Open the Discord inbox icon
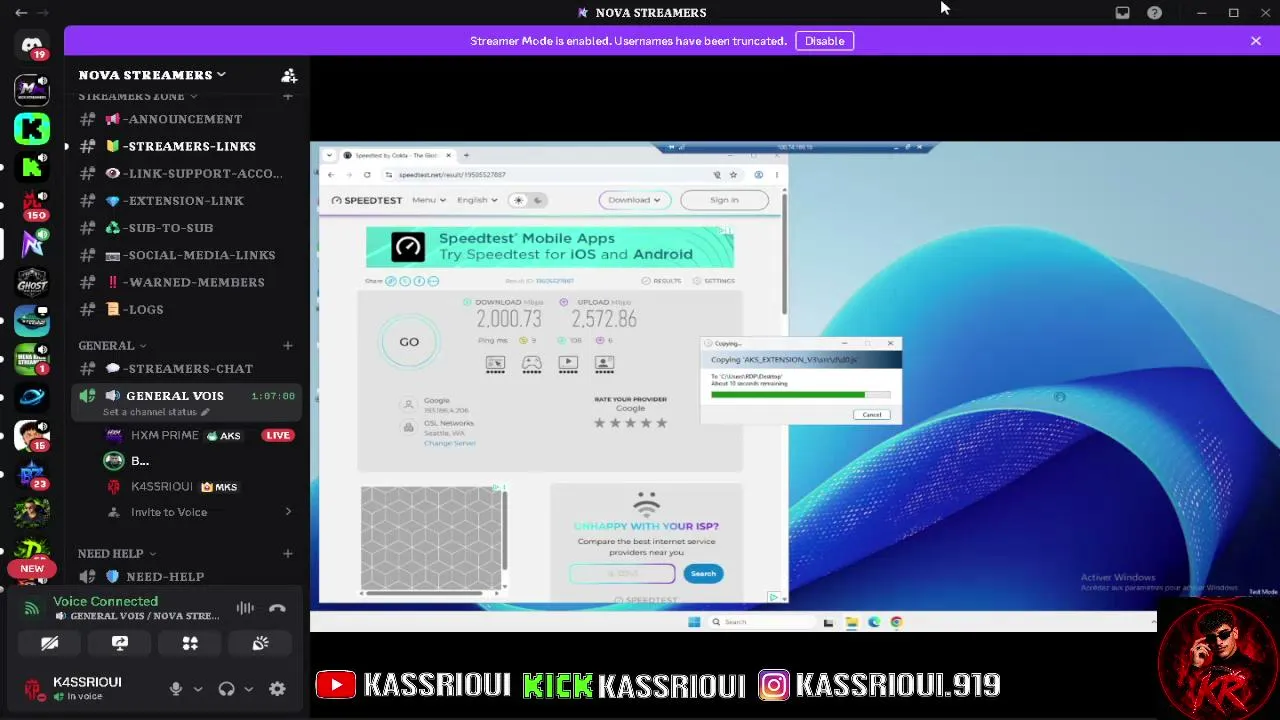 tap(1123, 13)
